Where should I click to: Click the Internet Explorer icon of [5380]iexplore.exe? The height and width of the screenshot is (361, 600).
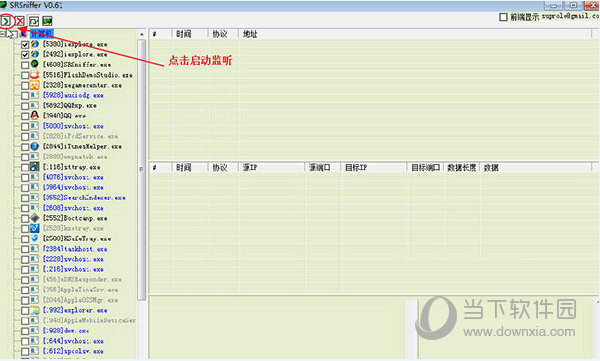[35, 44]
